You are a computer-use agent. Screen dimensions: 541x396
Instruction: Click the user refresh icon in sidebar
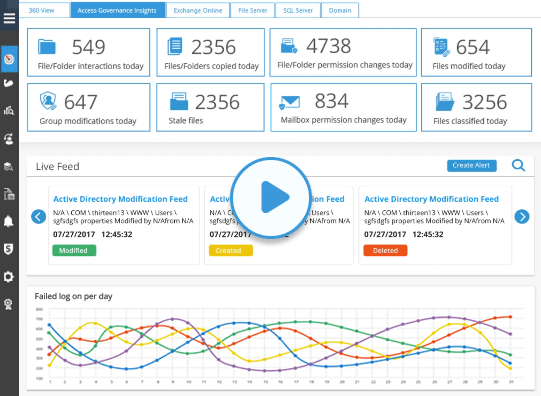9,139
